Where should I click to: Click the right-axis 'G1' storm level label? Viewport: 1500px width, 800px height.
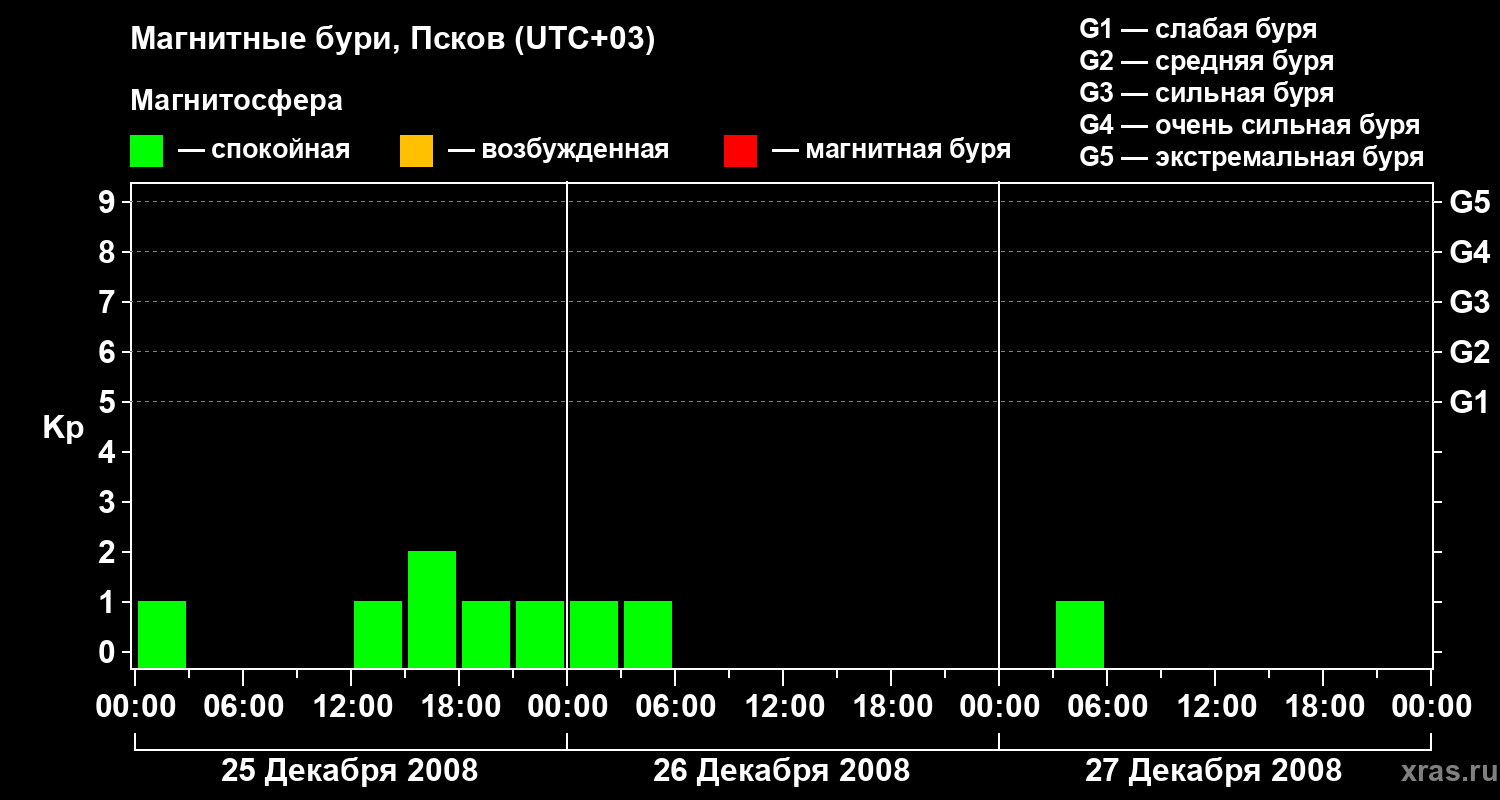[1469, 402]
